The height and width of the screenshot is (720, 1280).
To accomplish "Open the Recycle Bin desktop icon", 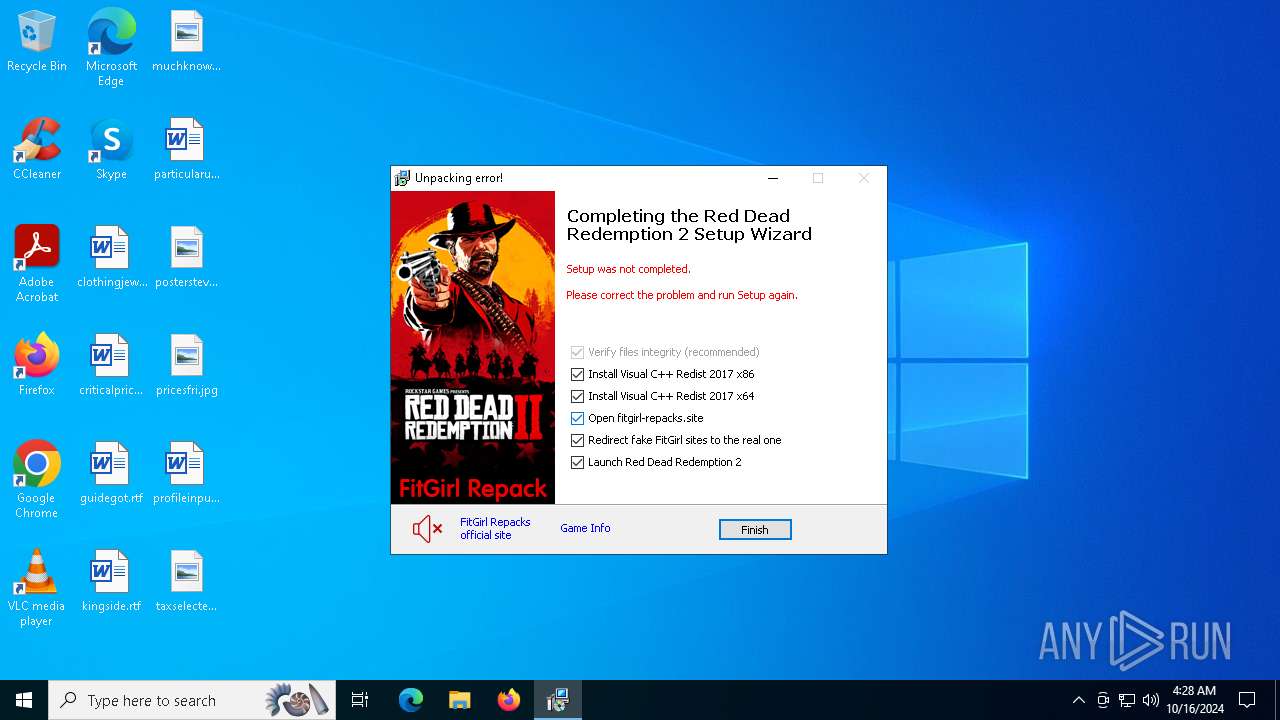I will [37, 42].
